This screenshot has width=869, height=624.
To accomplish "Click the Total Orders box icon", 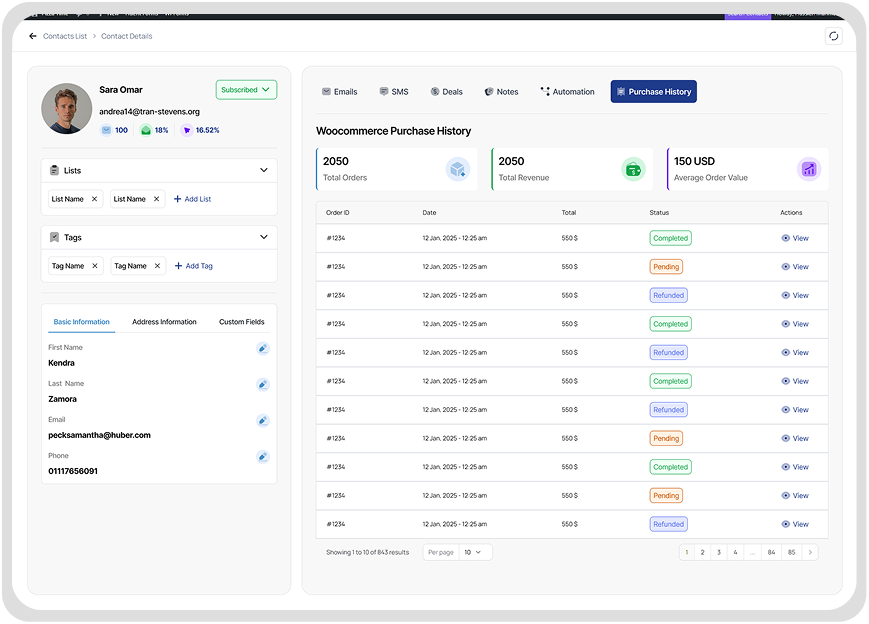I will tap(458, 169).
